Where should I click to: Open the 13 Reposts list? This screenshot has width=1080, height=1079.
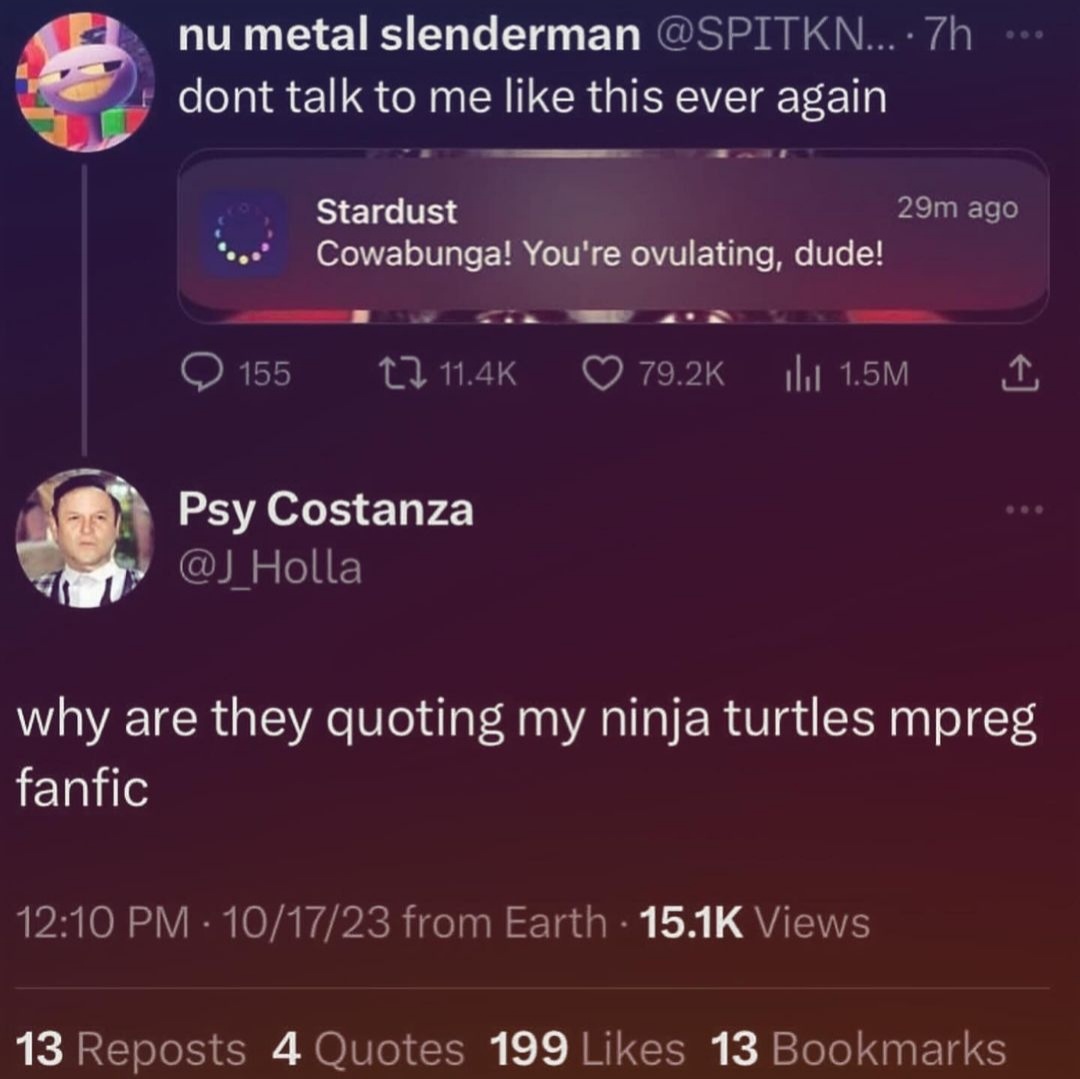pos(132,1049)
